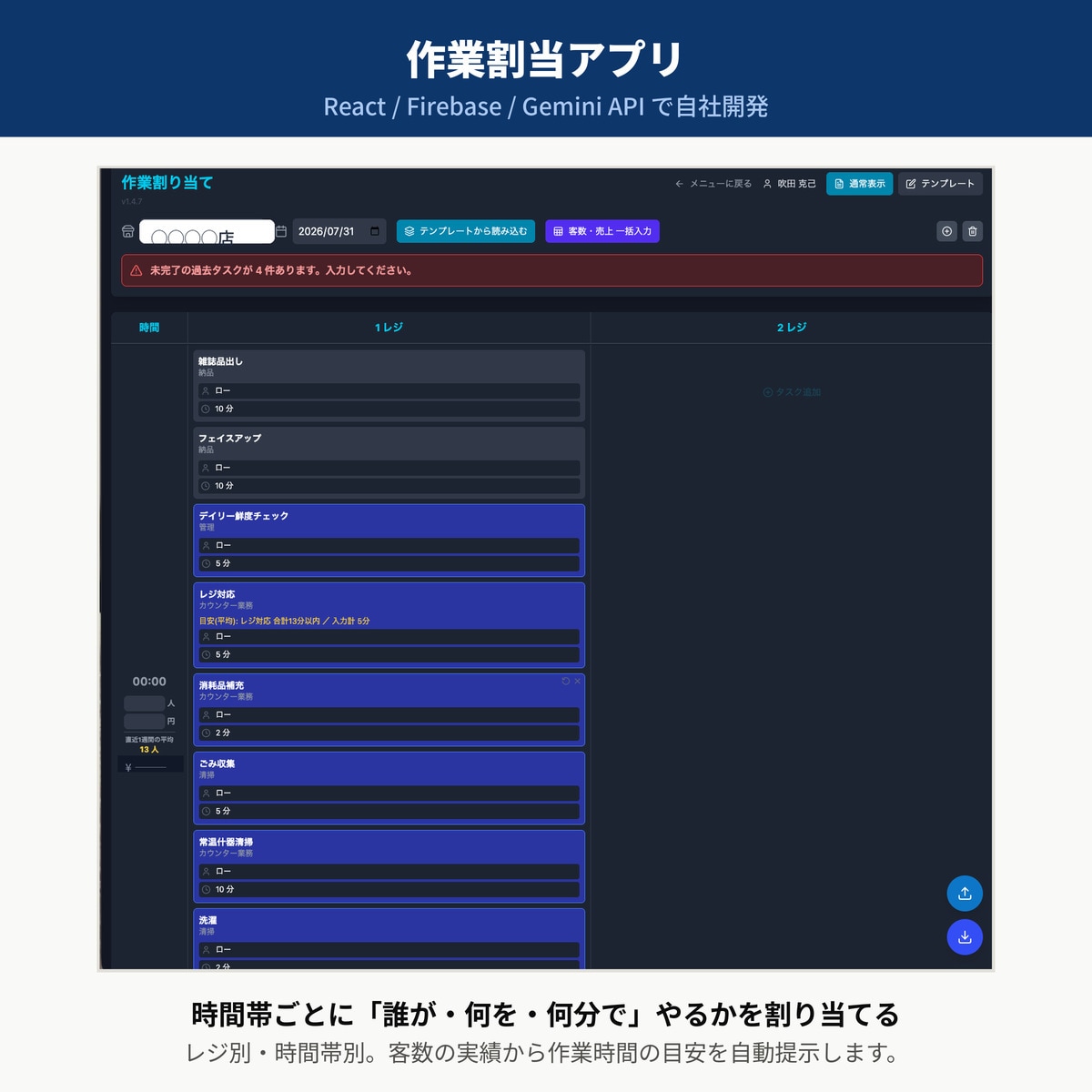
Task: Click the trash can delete icon
Action: pos(973,231)
